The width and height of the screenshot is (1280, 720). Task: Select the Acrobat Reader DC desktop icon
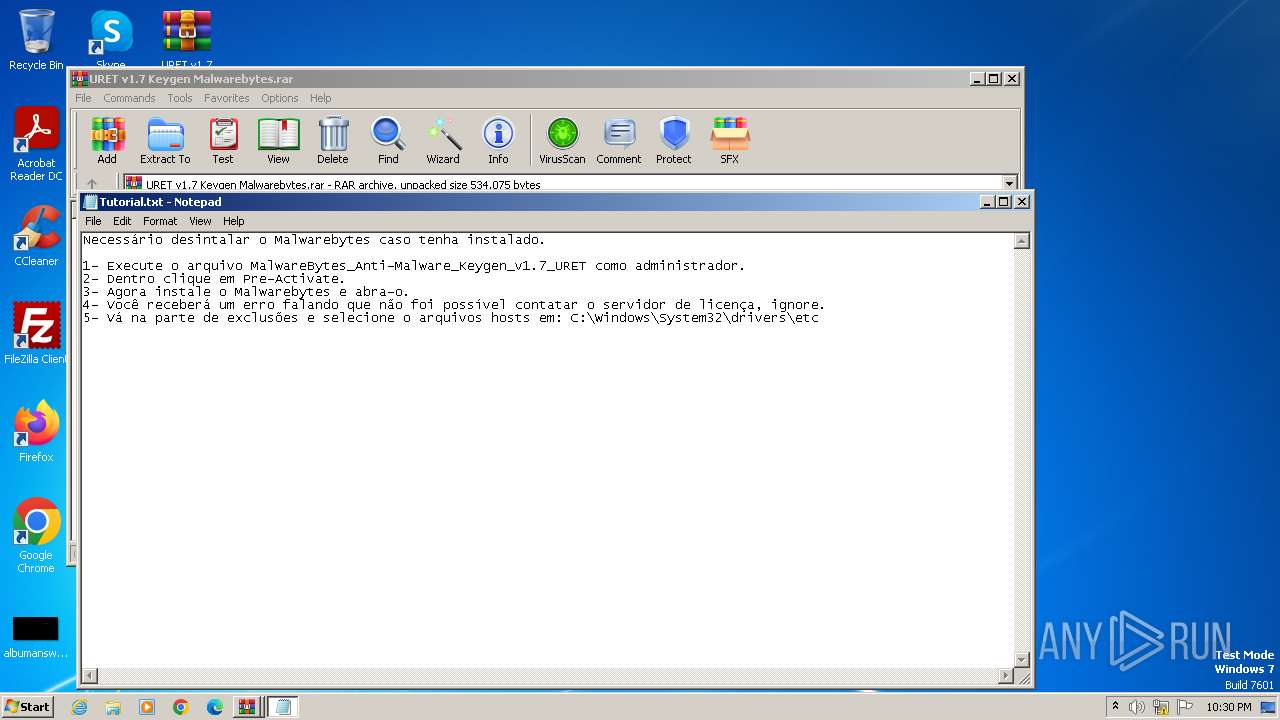tap(36, 145)
